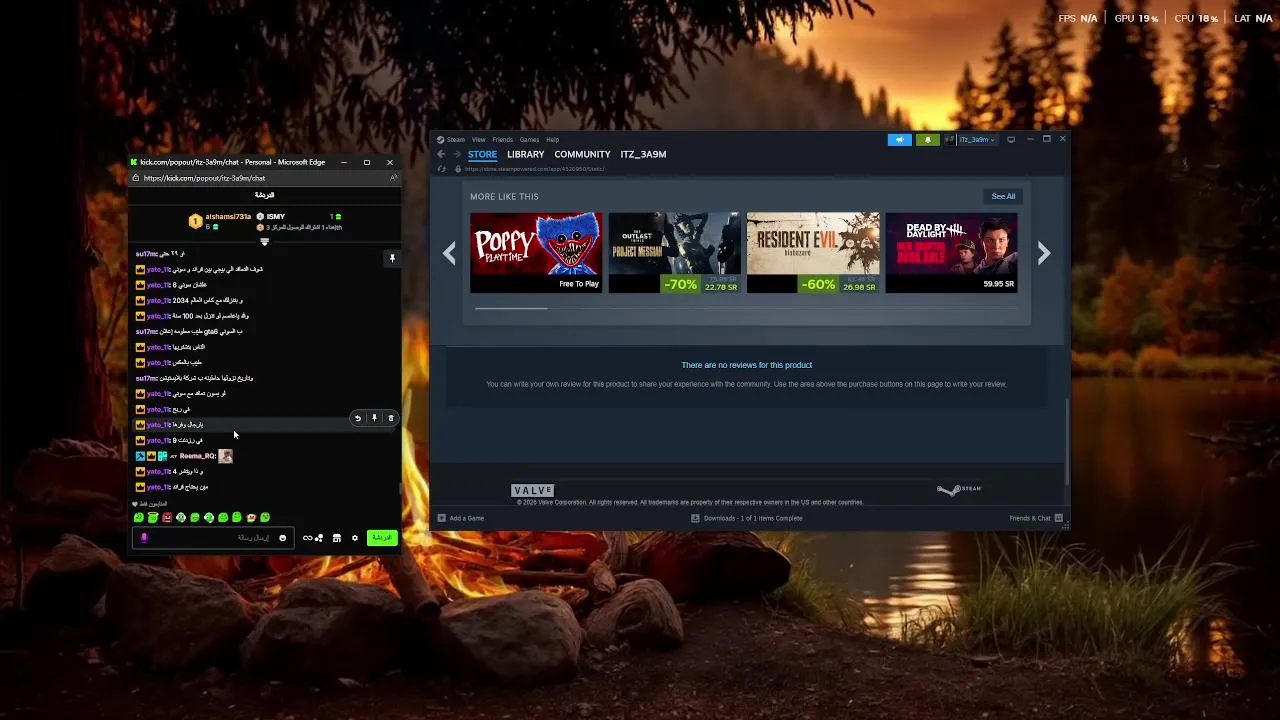Open the ITZ_3A9M profile tab
The image size is (1280, 720).
click(x=643, y=154)
